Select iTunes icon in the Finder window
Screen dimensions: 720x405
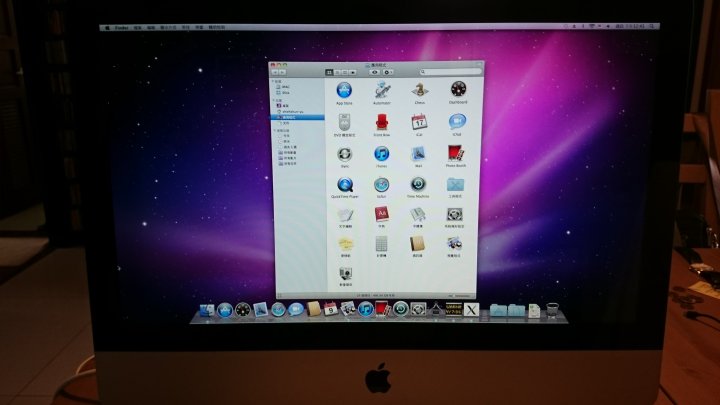pyautogui.click(x=382, y=154)
